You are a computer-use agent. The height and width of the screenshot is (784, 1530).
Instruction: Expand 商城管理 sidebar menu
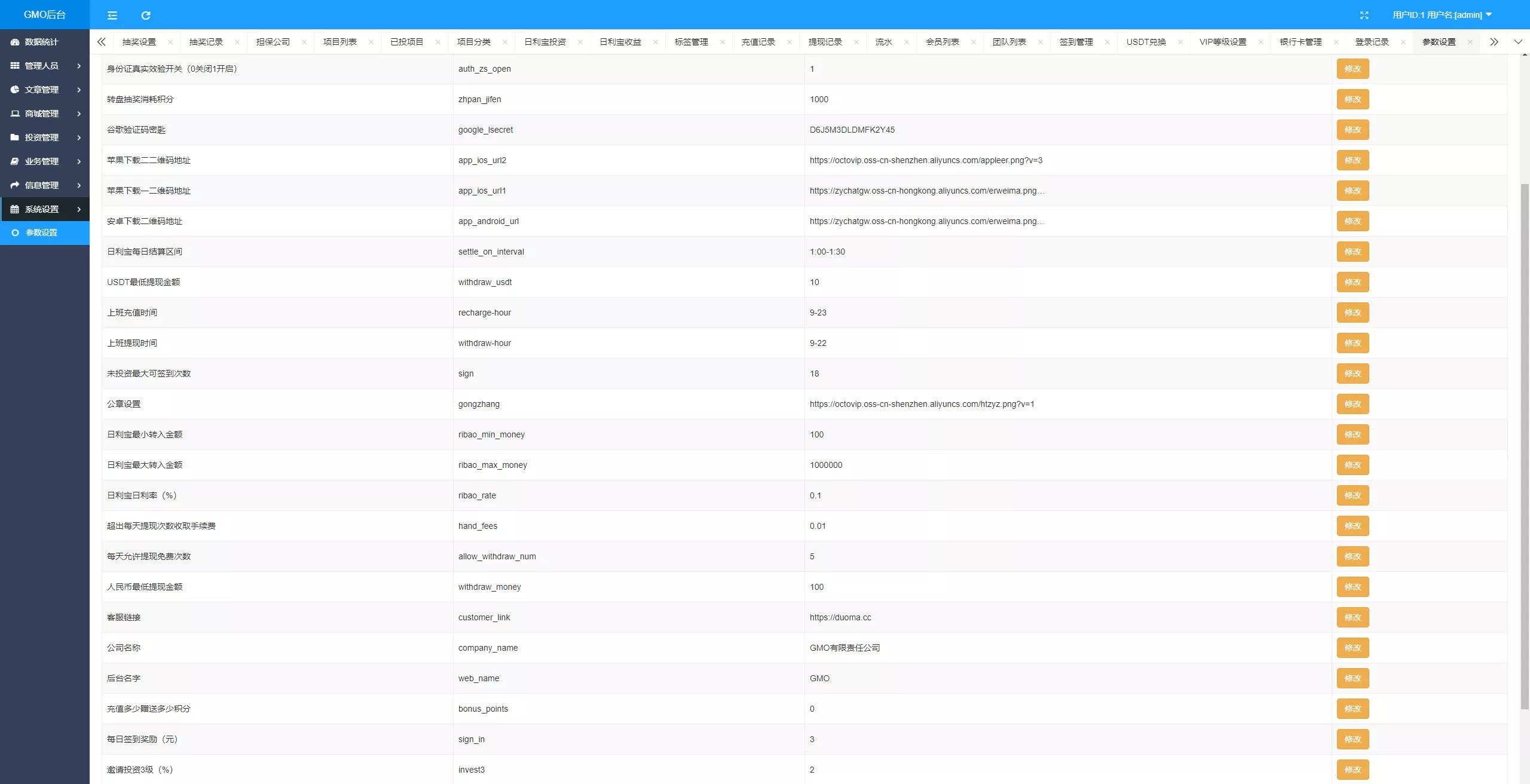pyautogui.click(x=45, y=114)
